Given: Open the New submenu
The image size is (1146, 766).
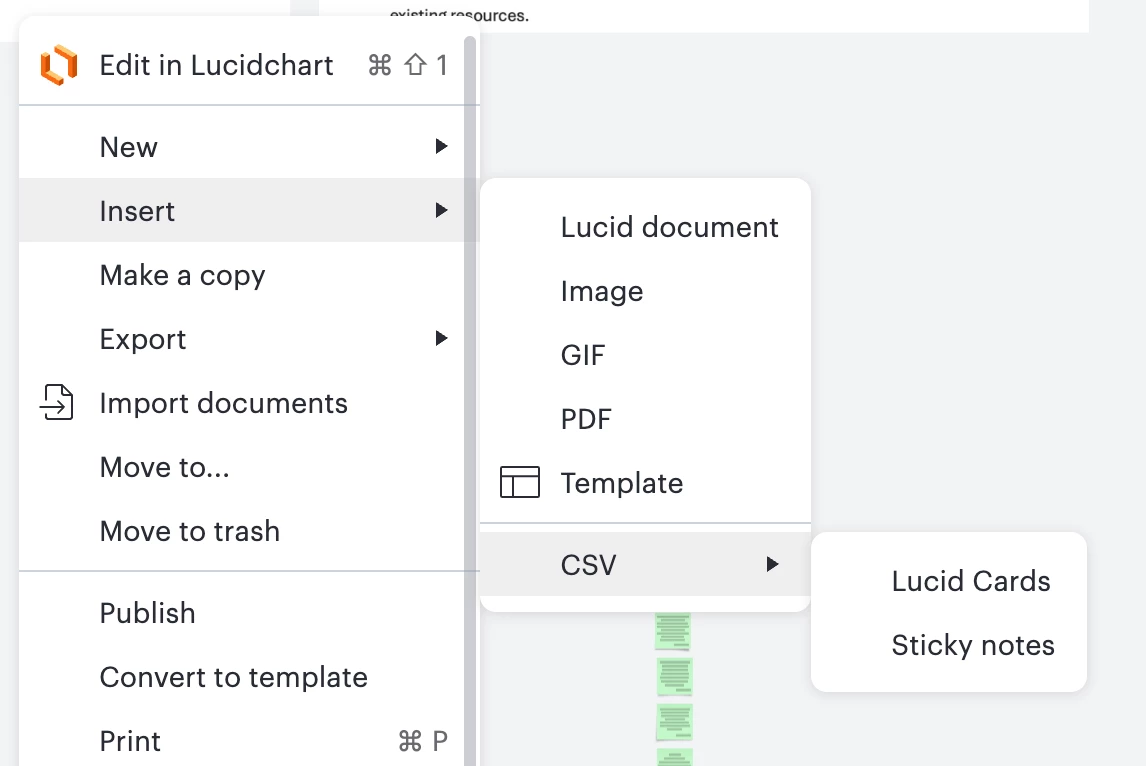Looking at the screenshot, I should pos(241,146).
